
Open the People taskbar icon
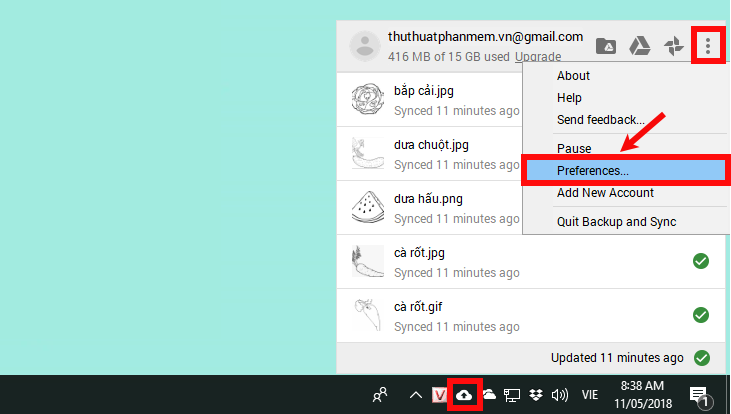coord(380,395)
